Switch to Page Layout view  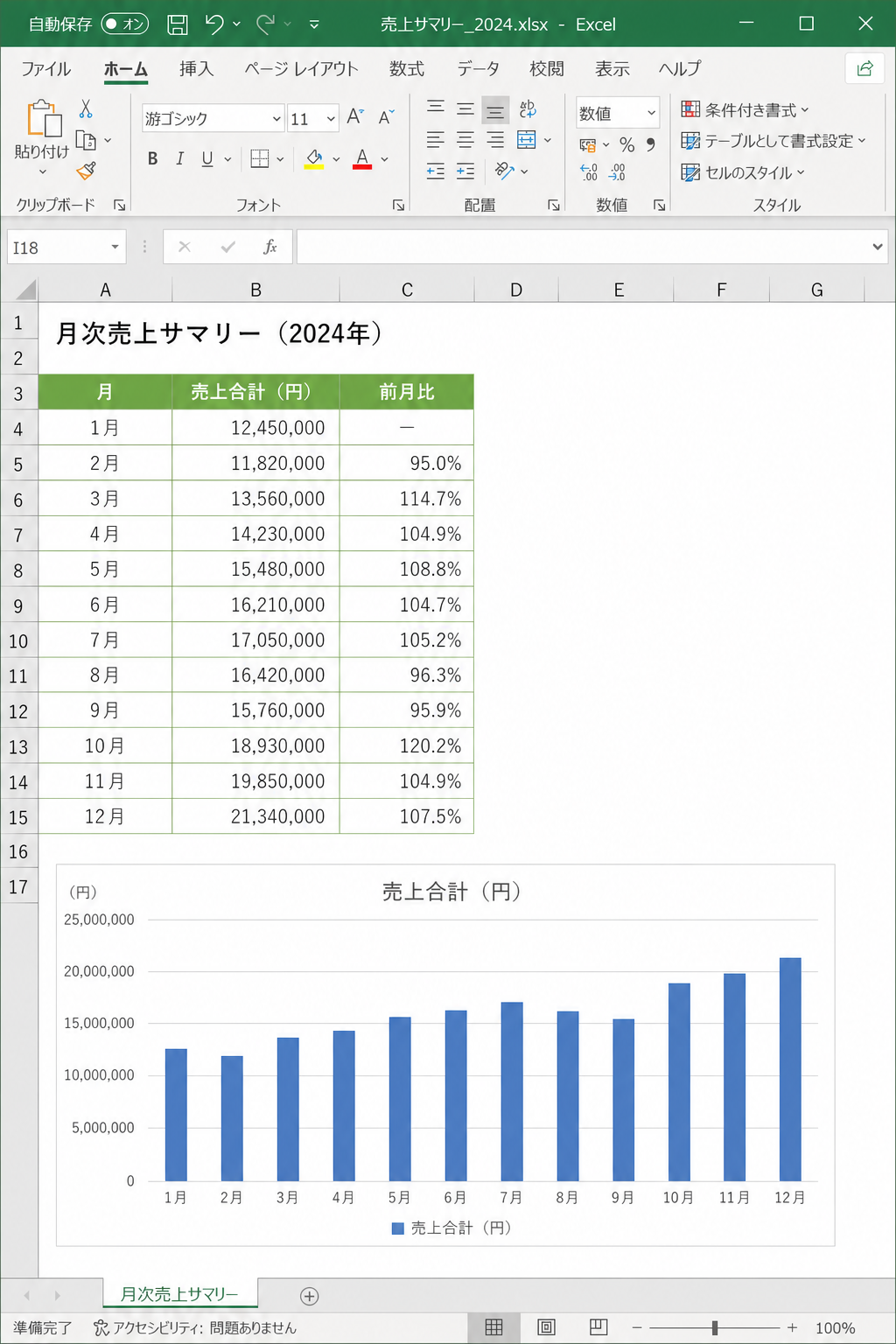(547, 1327)
